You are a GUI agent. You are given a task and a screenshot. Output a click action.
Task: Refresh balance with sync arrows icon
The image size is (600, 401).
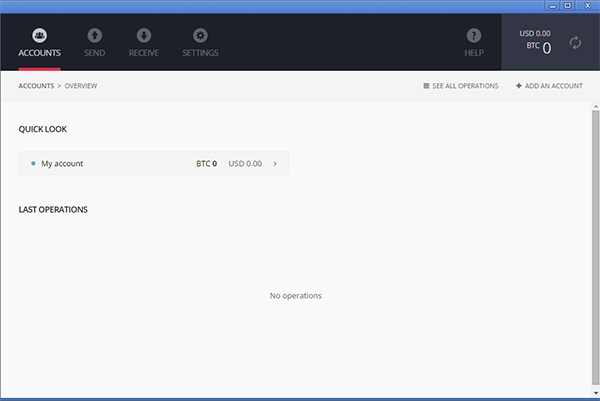(575, 42)
